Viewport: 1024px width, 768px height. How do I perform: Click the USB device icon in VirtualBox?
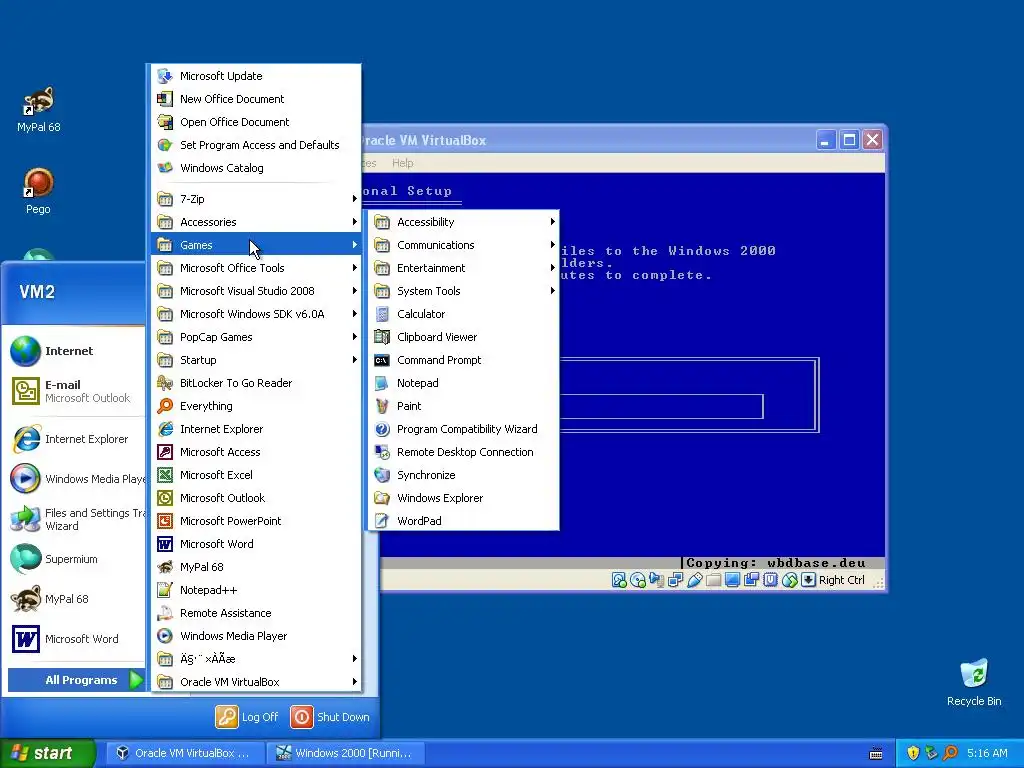694,580
